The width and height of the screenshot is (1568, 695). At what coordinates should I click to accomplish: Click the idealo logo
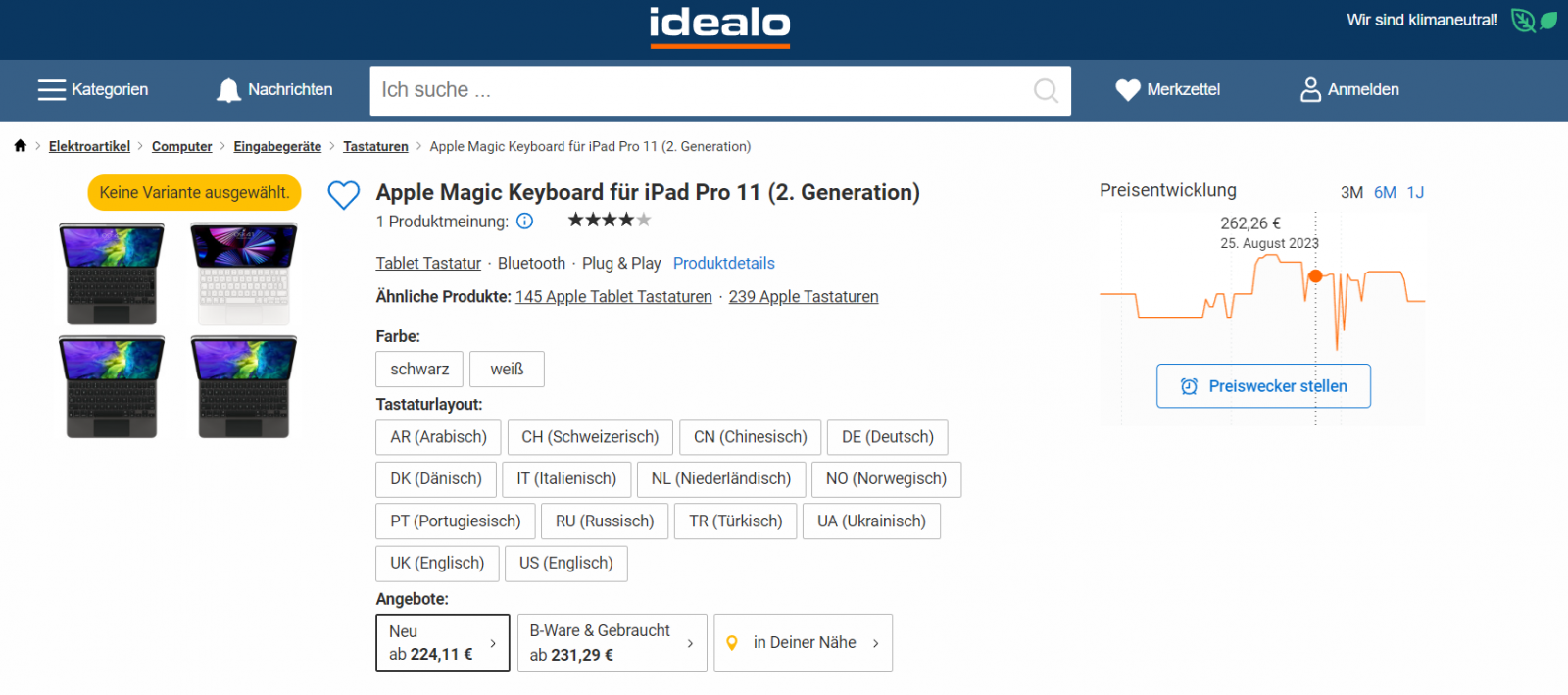tap(719, 25)
